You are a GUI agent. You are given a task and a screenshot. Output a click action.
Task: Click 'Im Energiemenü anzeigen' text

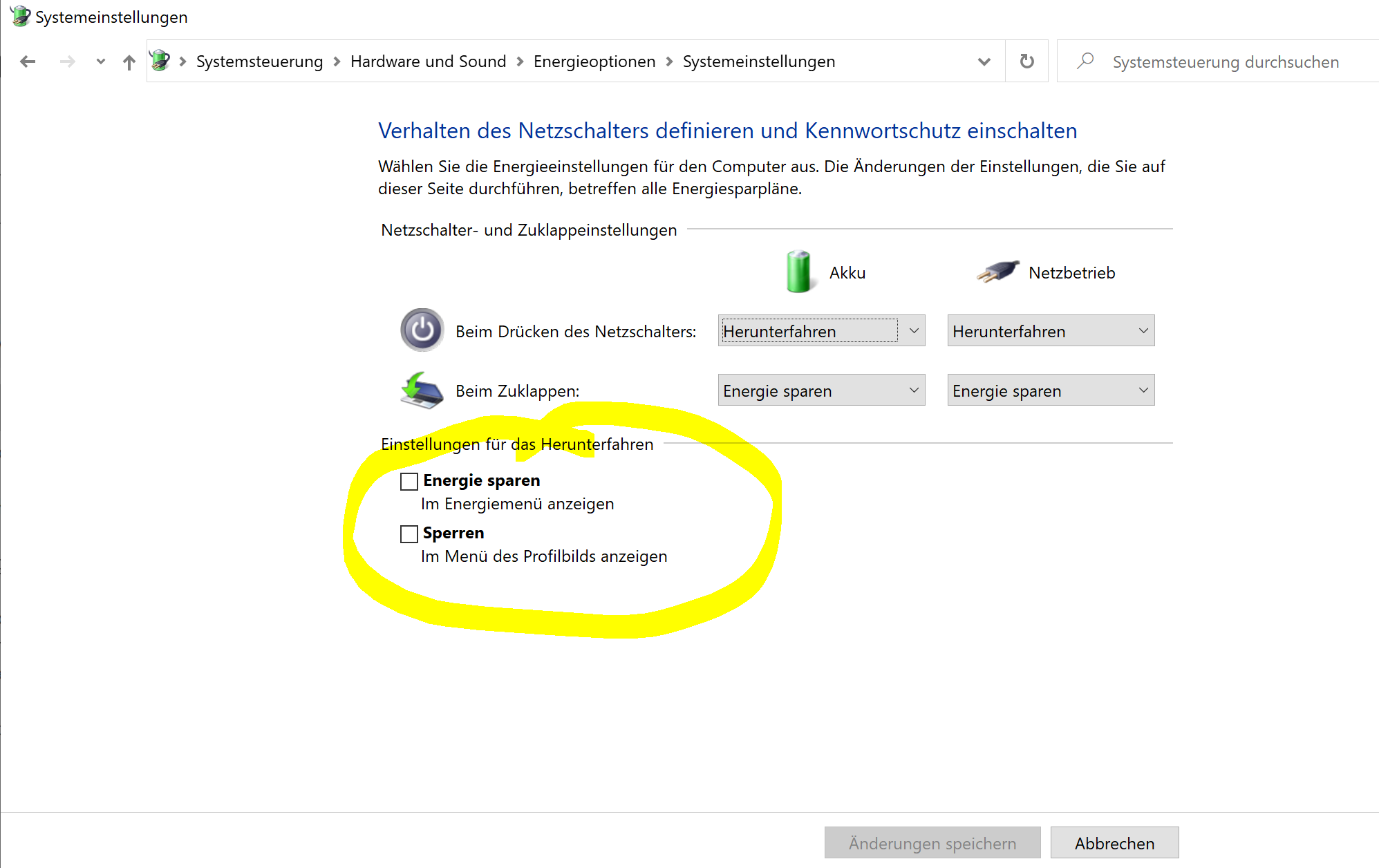click(517, 504)
